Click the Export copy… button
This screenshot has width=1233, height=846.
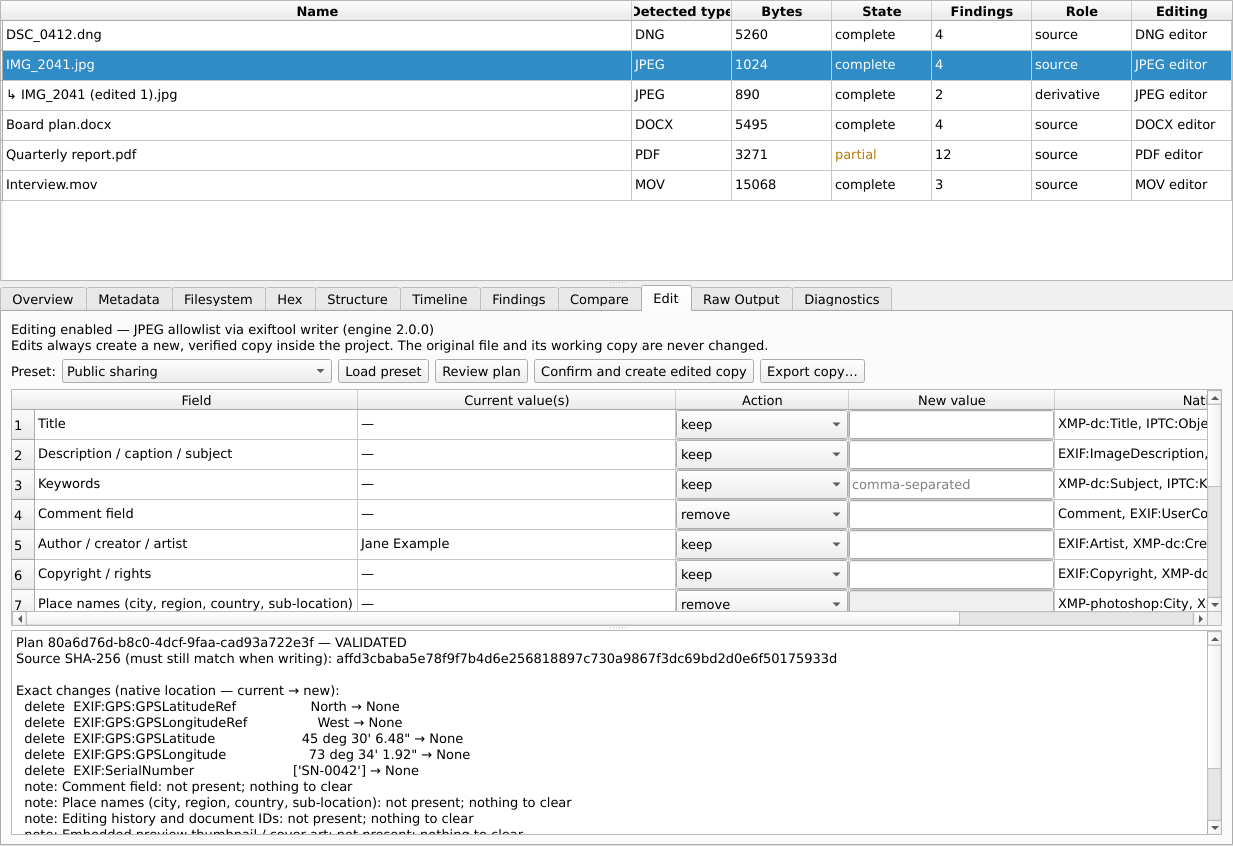812,371
